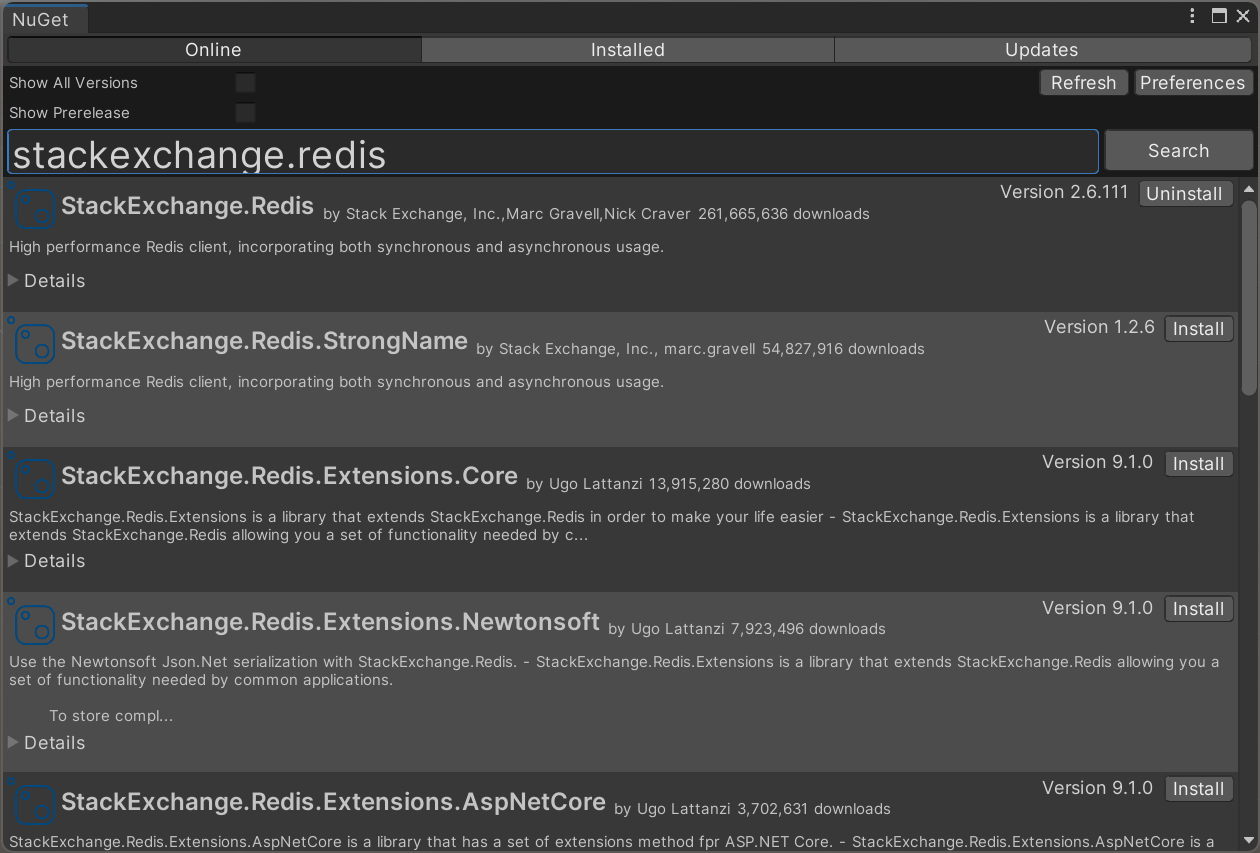This screenshot has height=853, width=1260.
Task: Click the Show All Versions label
Action: [x=73, y=83]
